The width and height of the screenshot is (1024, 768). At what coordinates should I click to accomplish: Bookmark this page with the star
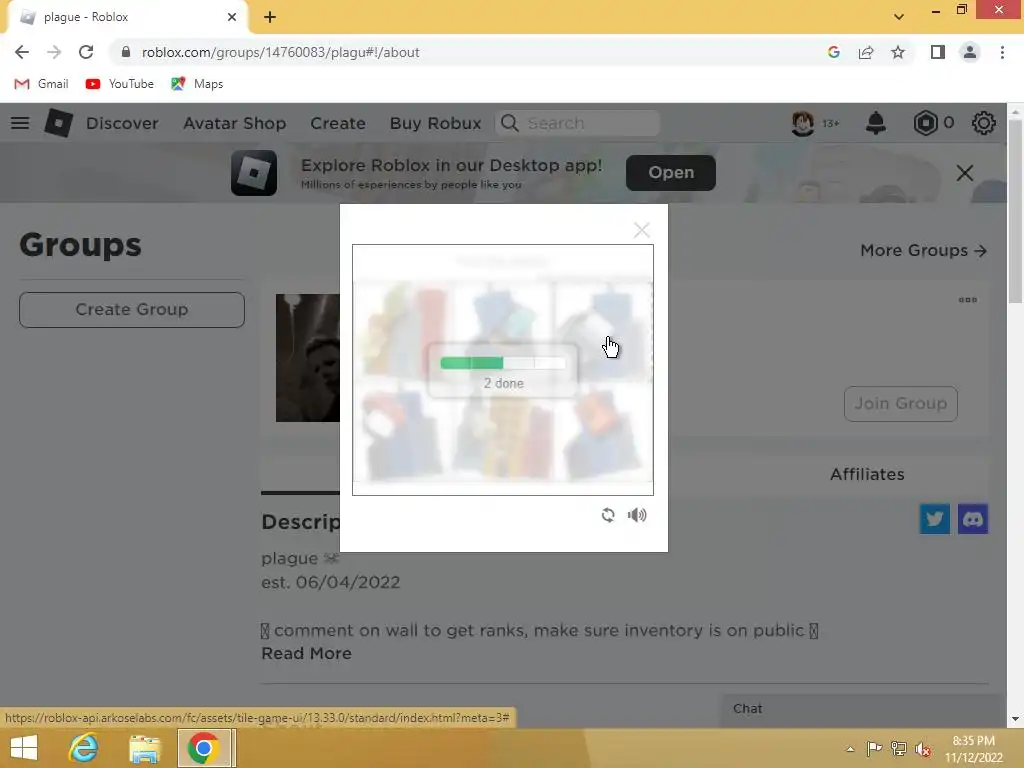tap(898, 52)
